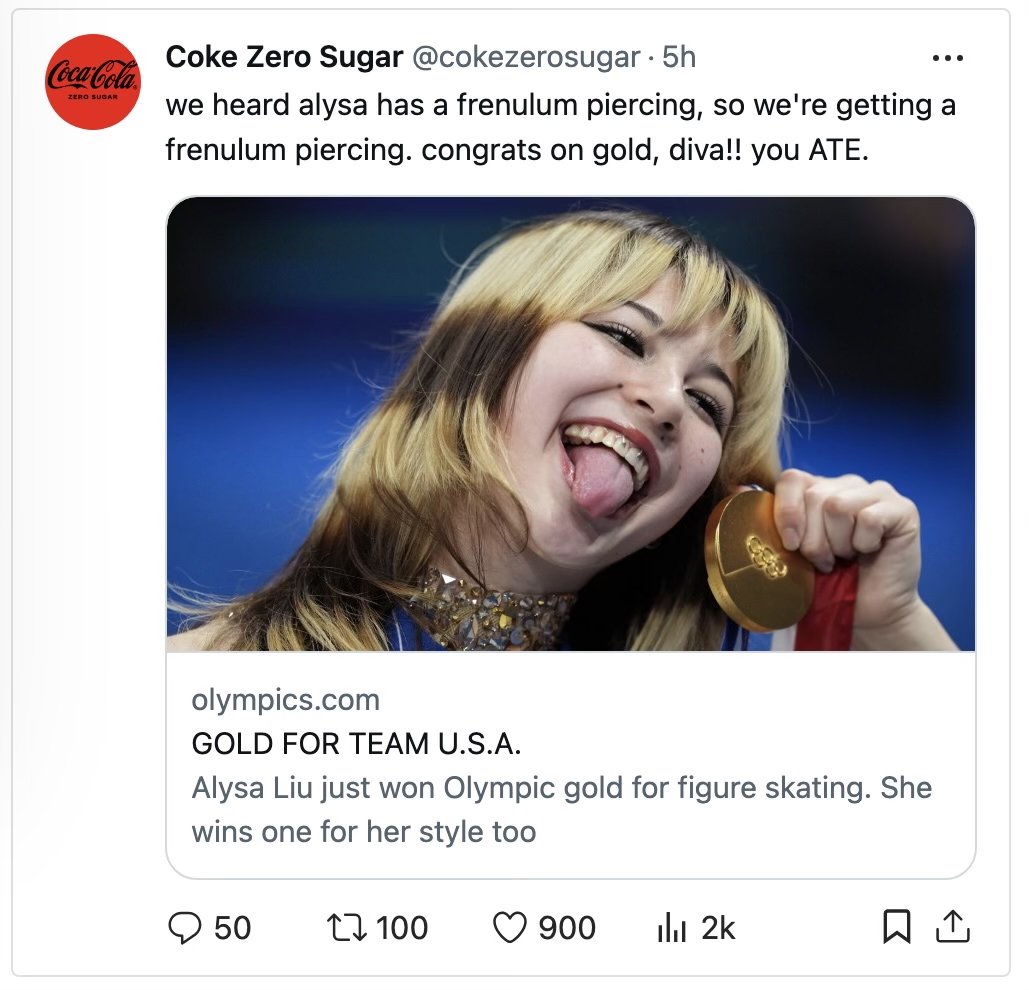Repost this tweet using the retweet icon

346,928
